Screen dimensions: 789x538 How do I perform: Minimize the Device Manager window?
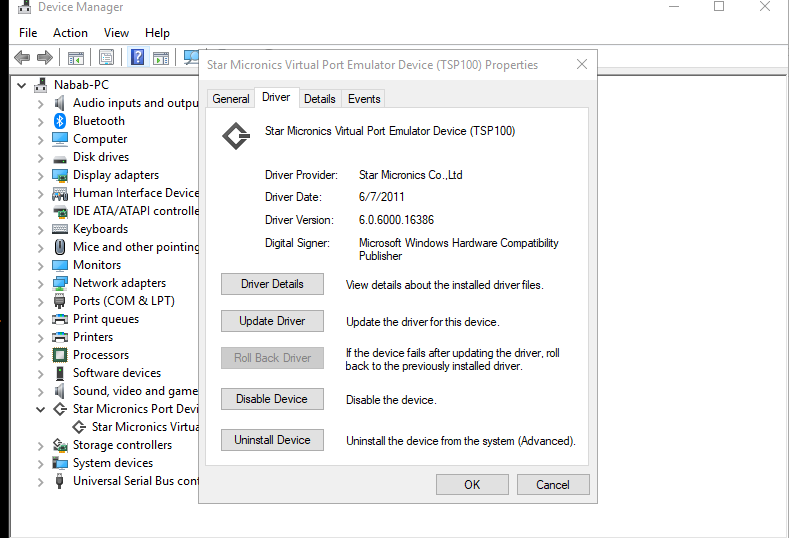coord(674,7)
